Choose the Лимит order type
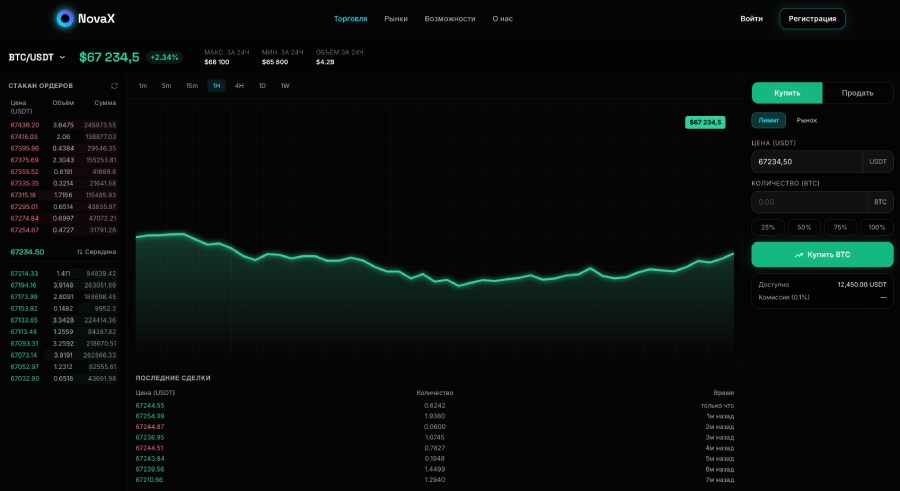 pos(769,120)
